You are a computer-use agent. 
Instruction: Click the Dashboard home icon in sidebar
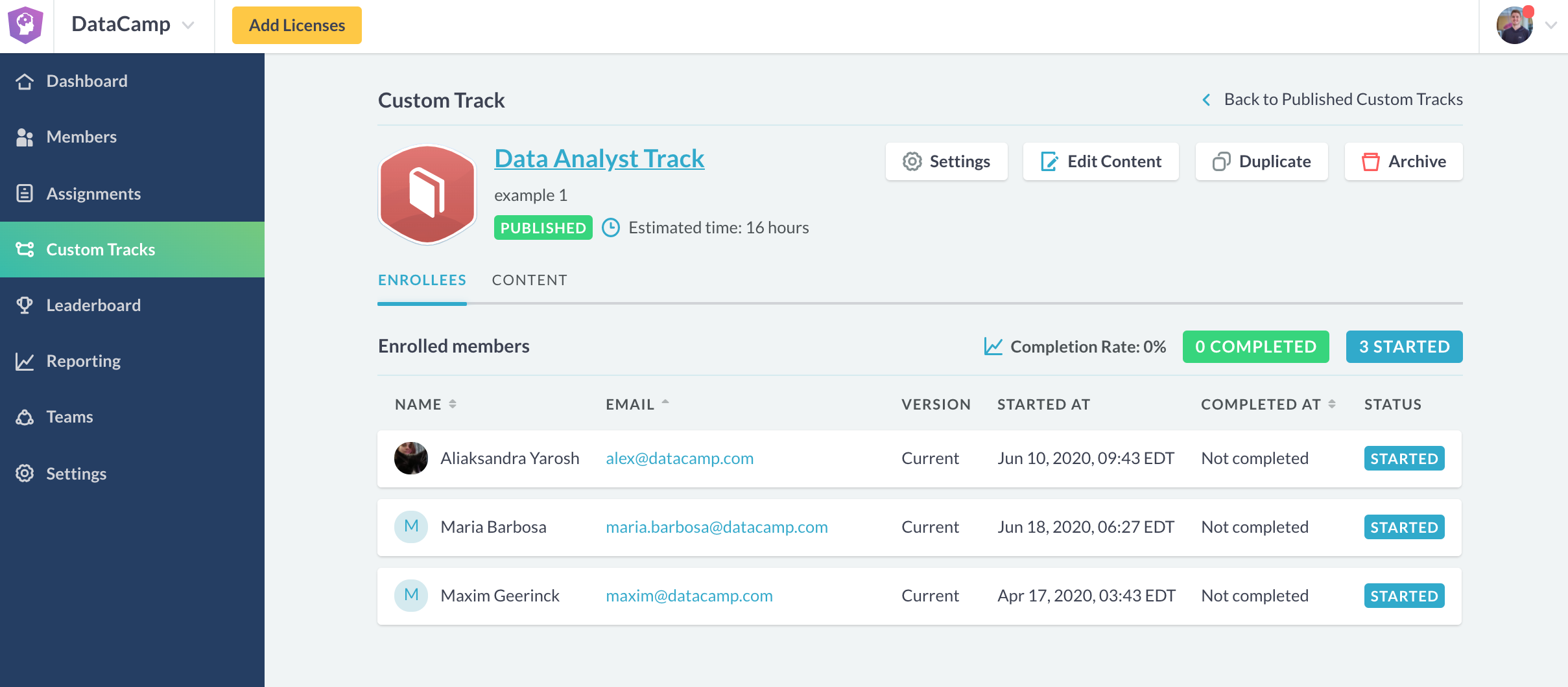pyautogui.click(x=25, y=82)
